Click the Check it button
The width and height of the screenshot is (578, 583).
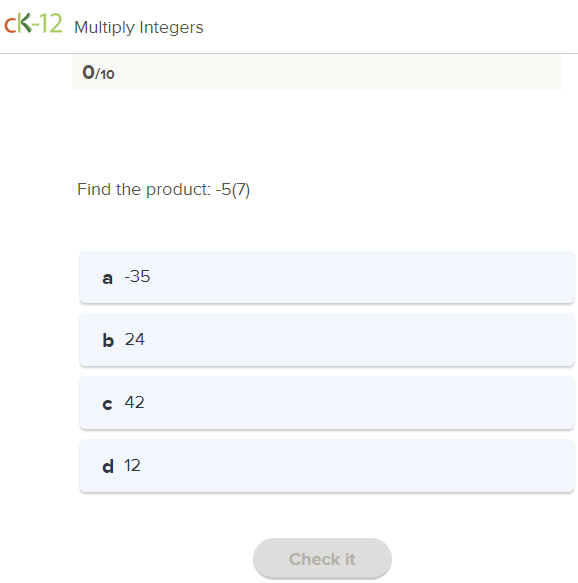tap(322, 559)
